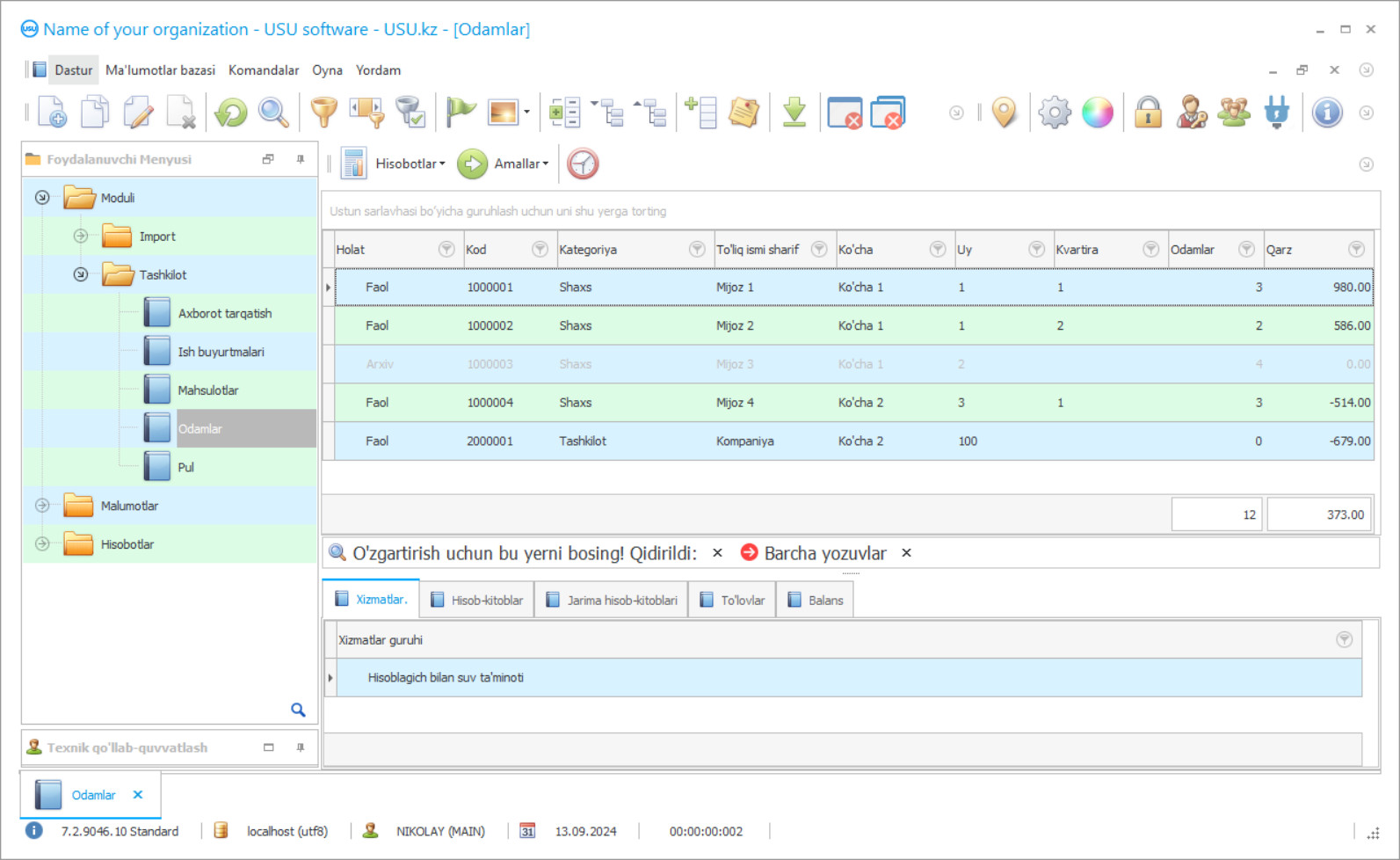The width and height of the screenshot is (1400, 860).
Task: Switch to Jarima hisob-kitoblari tab
Action: click(x=612, y=601)
